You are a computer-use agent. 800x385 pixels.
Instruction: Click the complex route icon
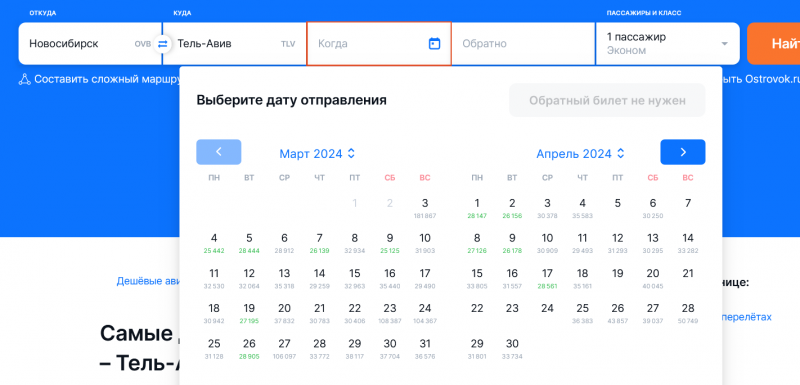click(x=24, y=80)
